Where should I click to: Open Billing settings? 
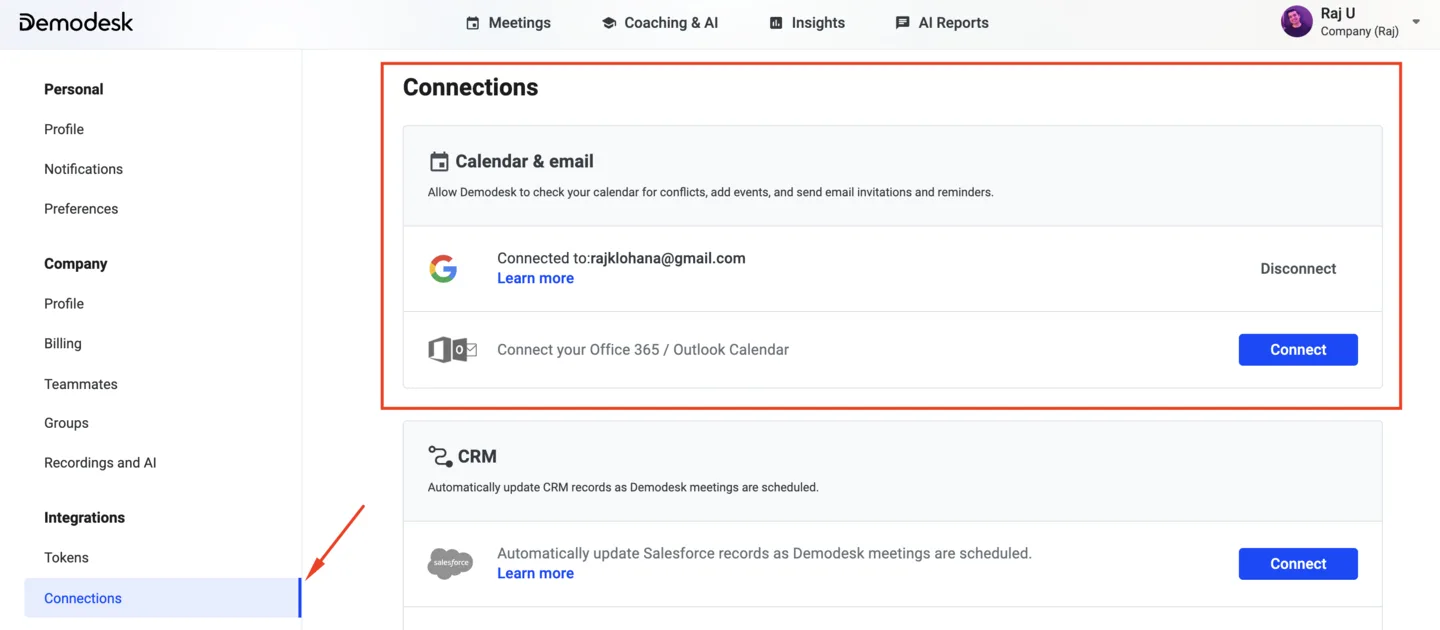coord(63,344)
